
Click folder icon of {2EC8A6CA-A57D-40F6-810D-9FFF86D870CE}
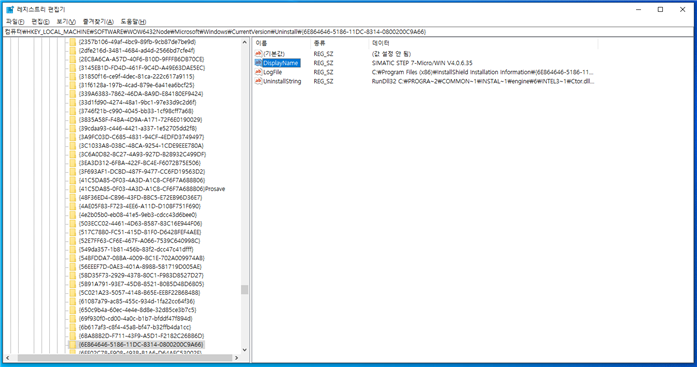[72, 59]
